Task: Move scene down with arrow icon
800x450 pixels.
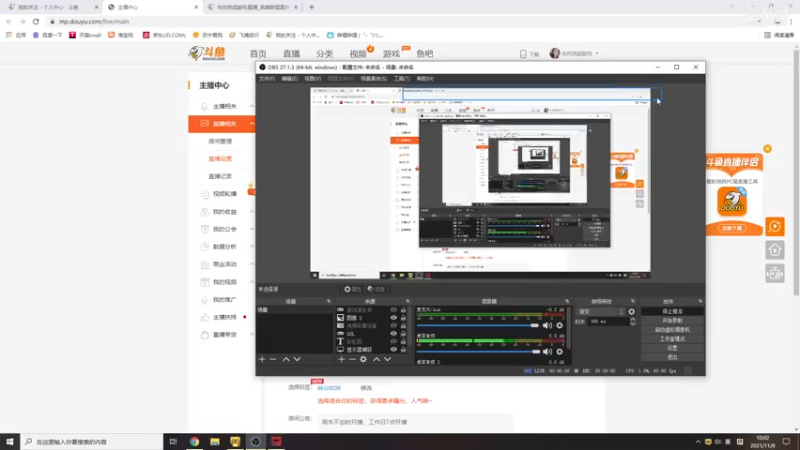Action: 297,359
